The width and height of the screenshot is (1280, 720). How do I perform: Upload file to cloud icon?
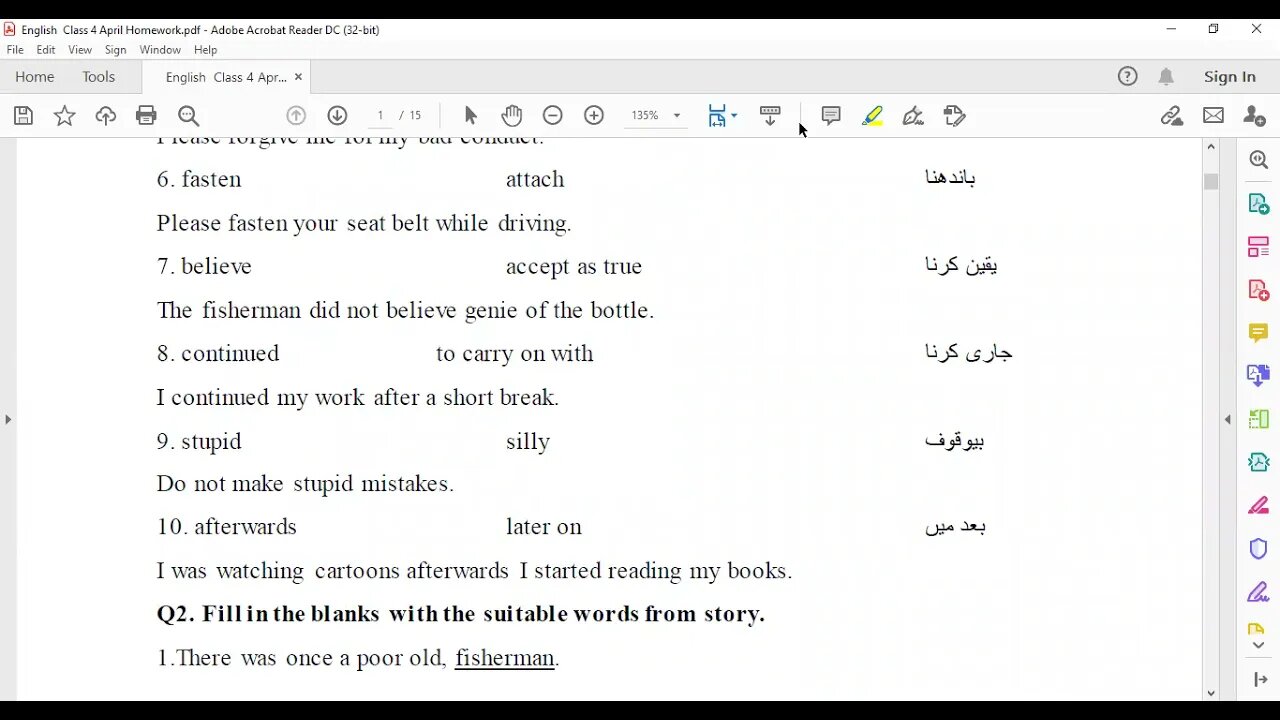(106, 116)
